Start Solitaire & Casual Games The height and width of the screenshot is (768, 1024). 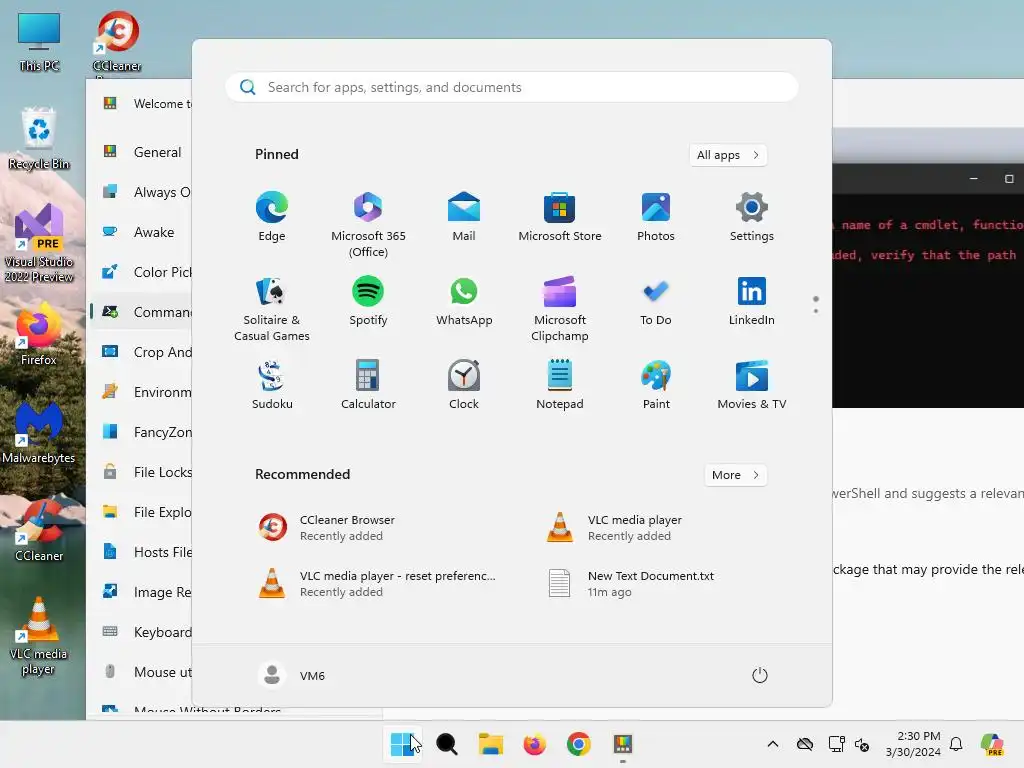272,309
